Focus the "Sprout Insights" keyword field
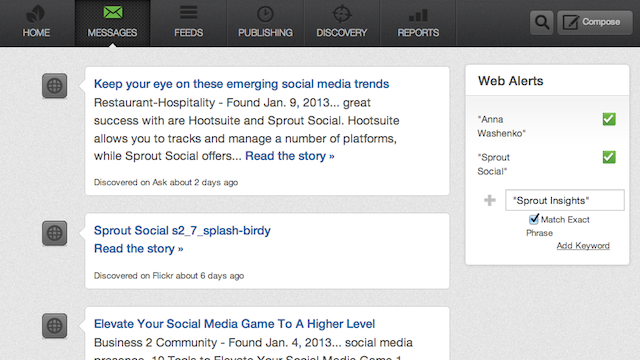This screenshot has width=640, height=360. click(565, 200)
